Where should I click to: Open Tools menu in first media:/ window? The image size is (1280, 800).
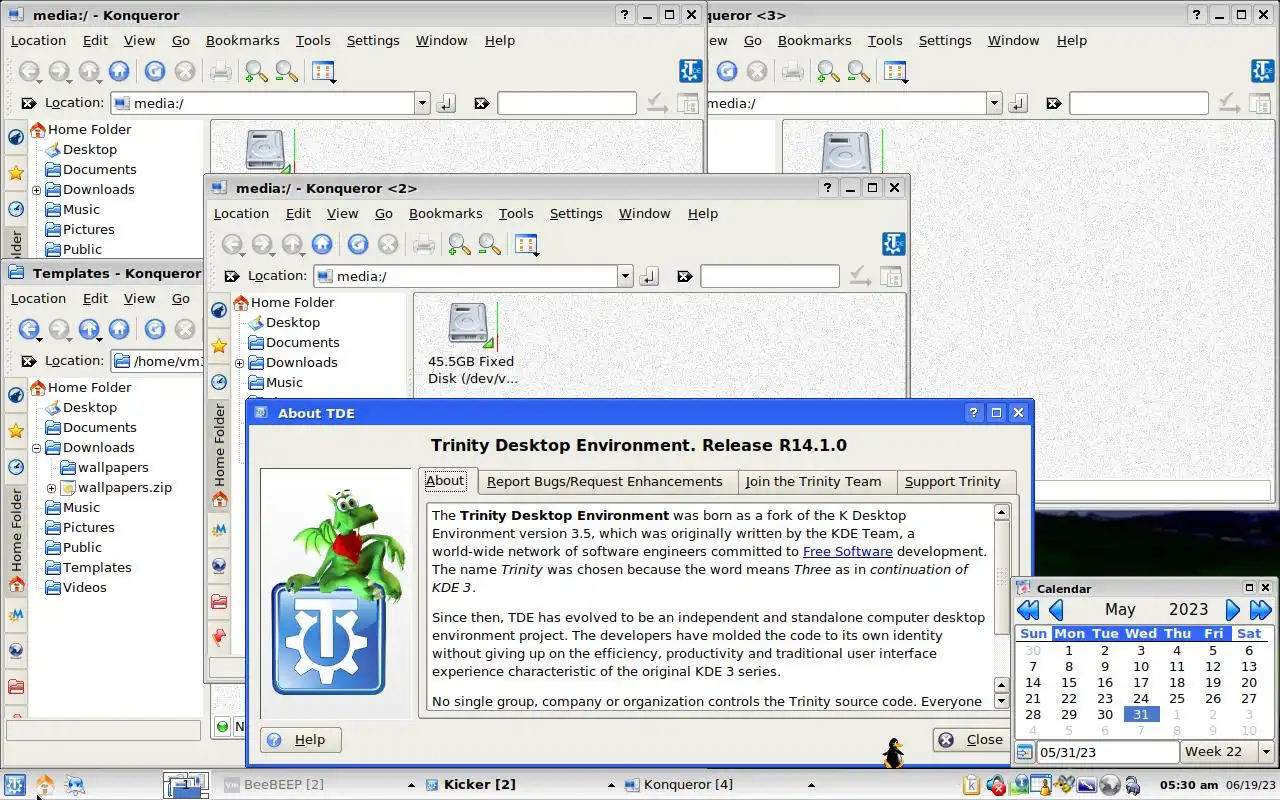coord(313,40)
